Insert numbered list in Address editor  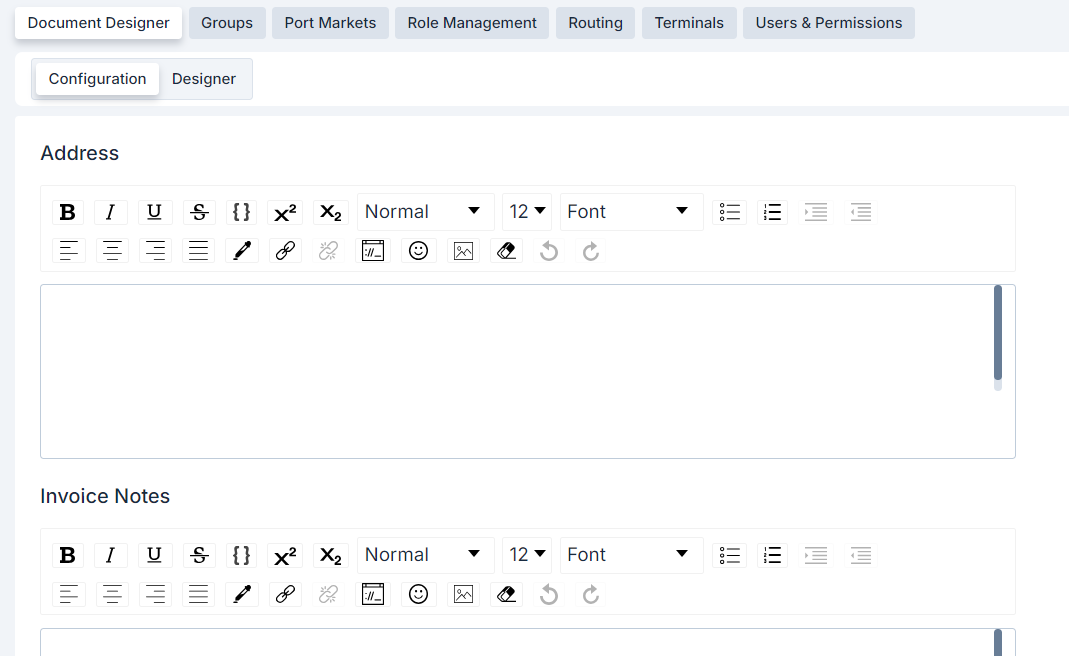[x=772, y=212]
